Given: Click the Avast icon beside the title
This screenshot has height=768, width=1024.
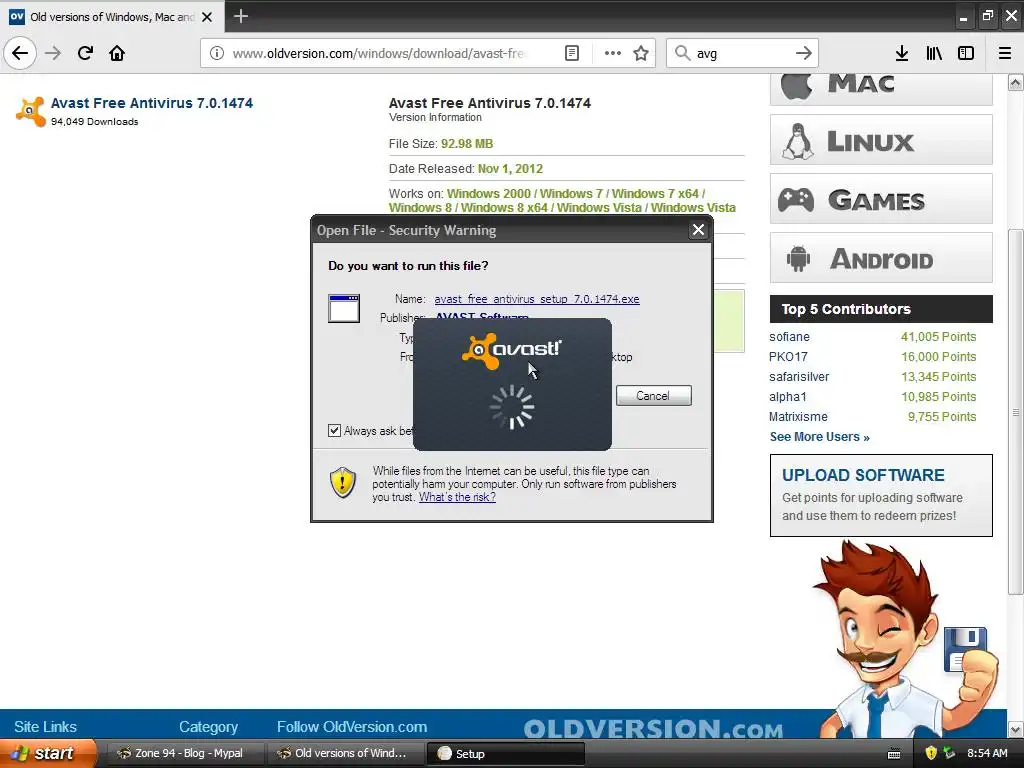Looking at the screenshot, I should [31, 111].
